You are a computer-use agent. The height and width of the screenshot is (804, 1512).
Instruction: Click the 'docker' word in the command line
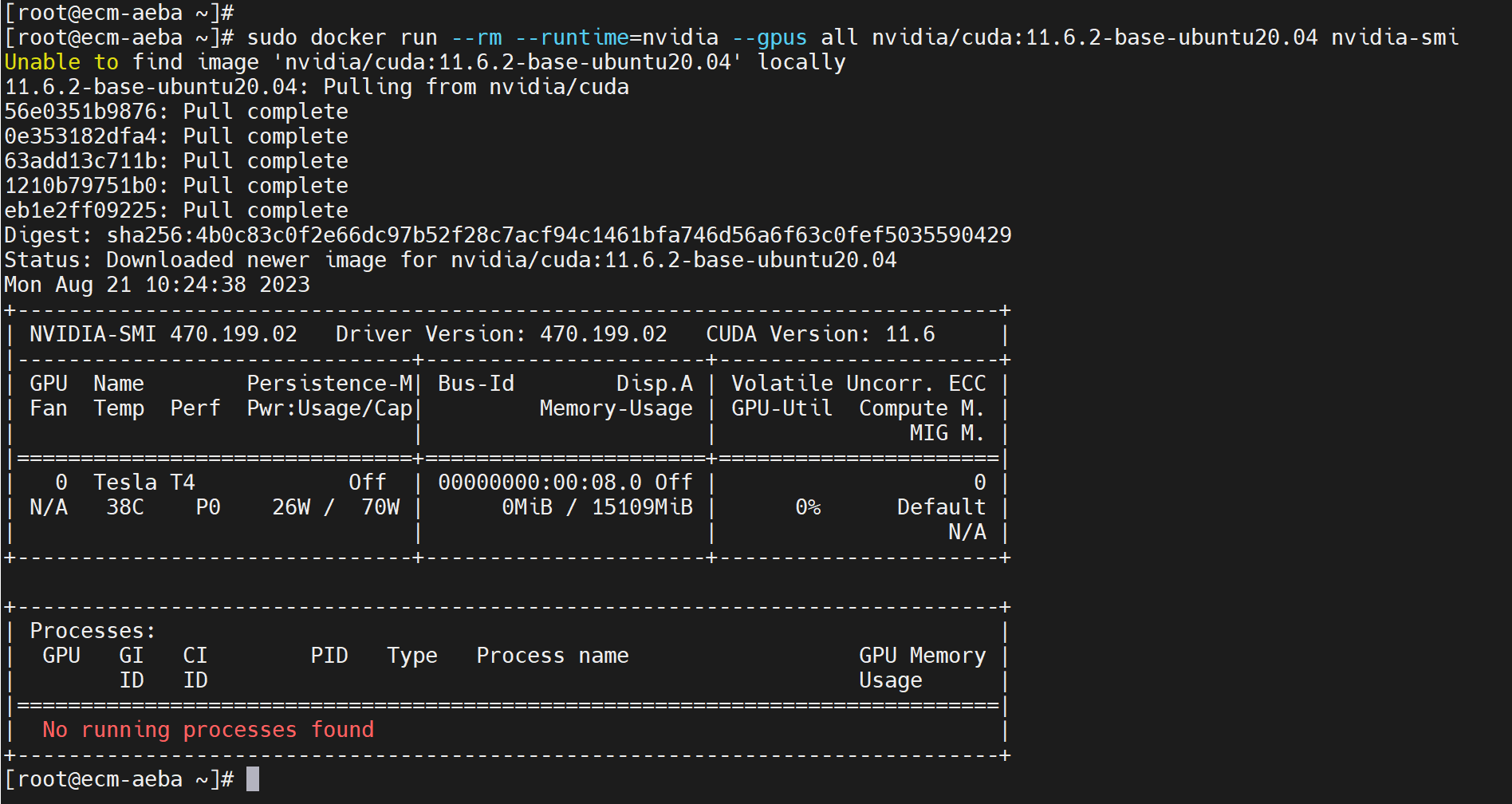point(348,37)
